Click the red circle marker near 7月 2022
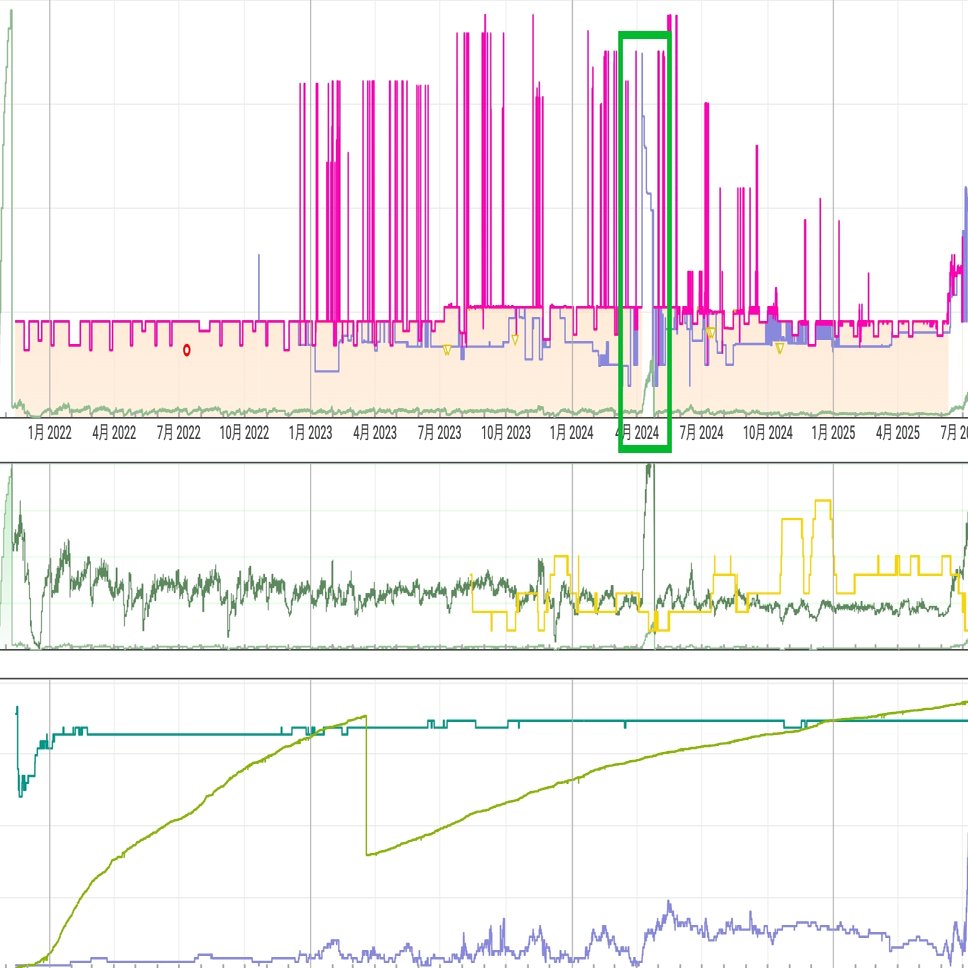 click(x=186, y=350)
